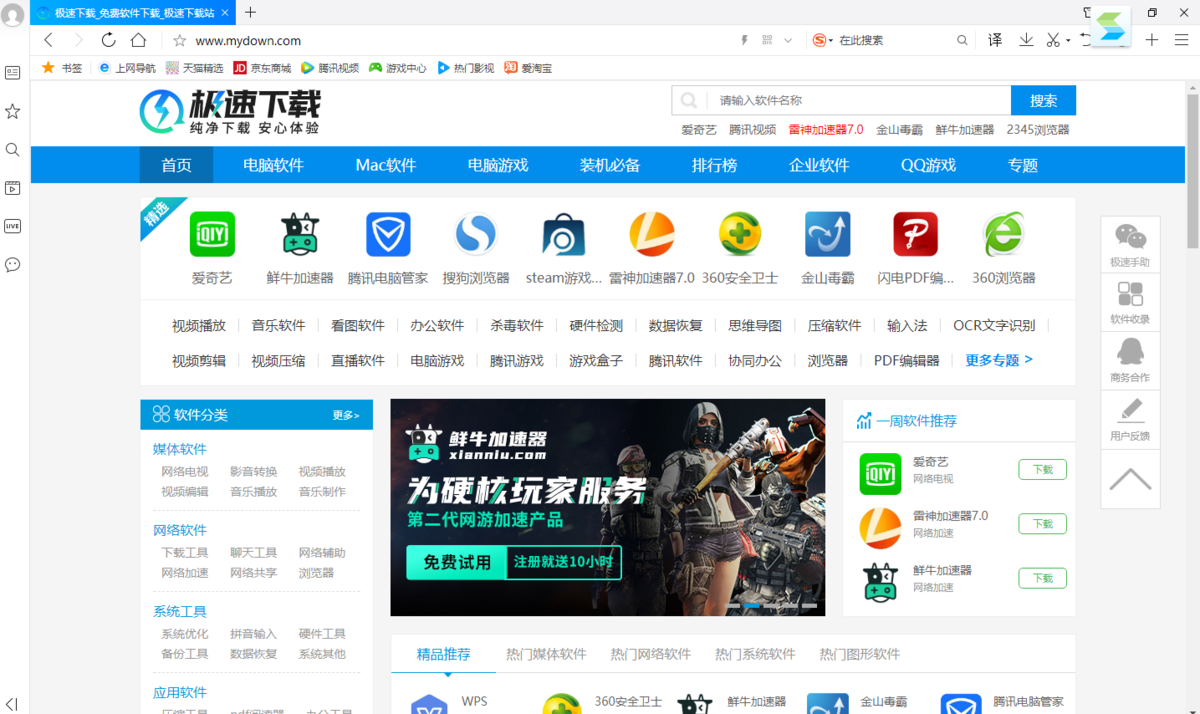The width and height of the screenshot is (1200, 714).
Task: Open the downloads arrow icon in toolbar
Action: pos(1026,40)
